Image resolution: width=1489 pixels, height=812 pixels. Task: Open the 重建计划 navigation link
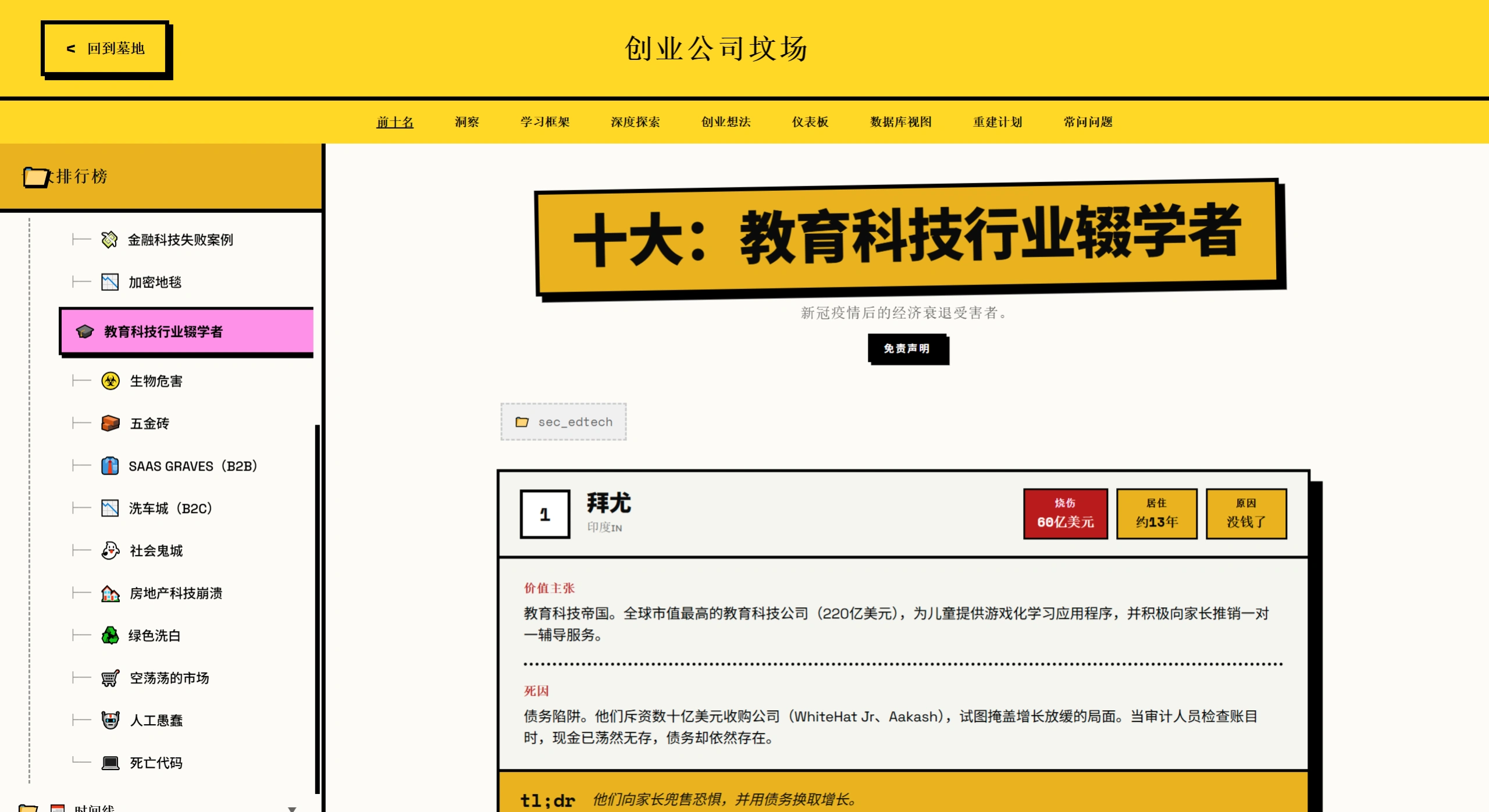pos(998,122)
